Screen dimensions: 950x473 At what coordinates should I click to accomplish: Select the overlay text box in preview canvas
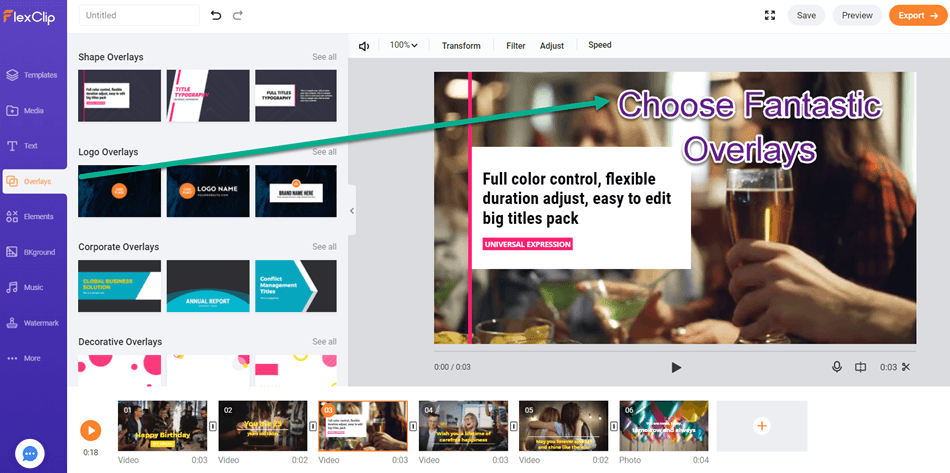point(581,208)
